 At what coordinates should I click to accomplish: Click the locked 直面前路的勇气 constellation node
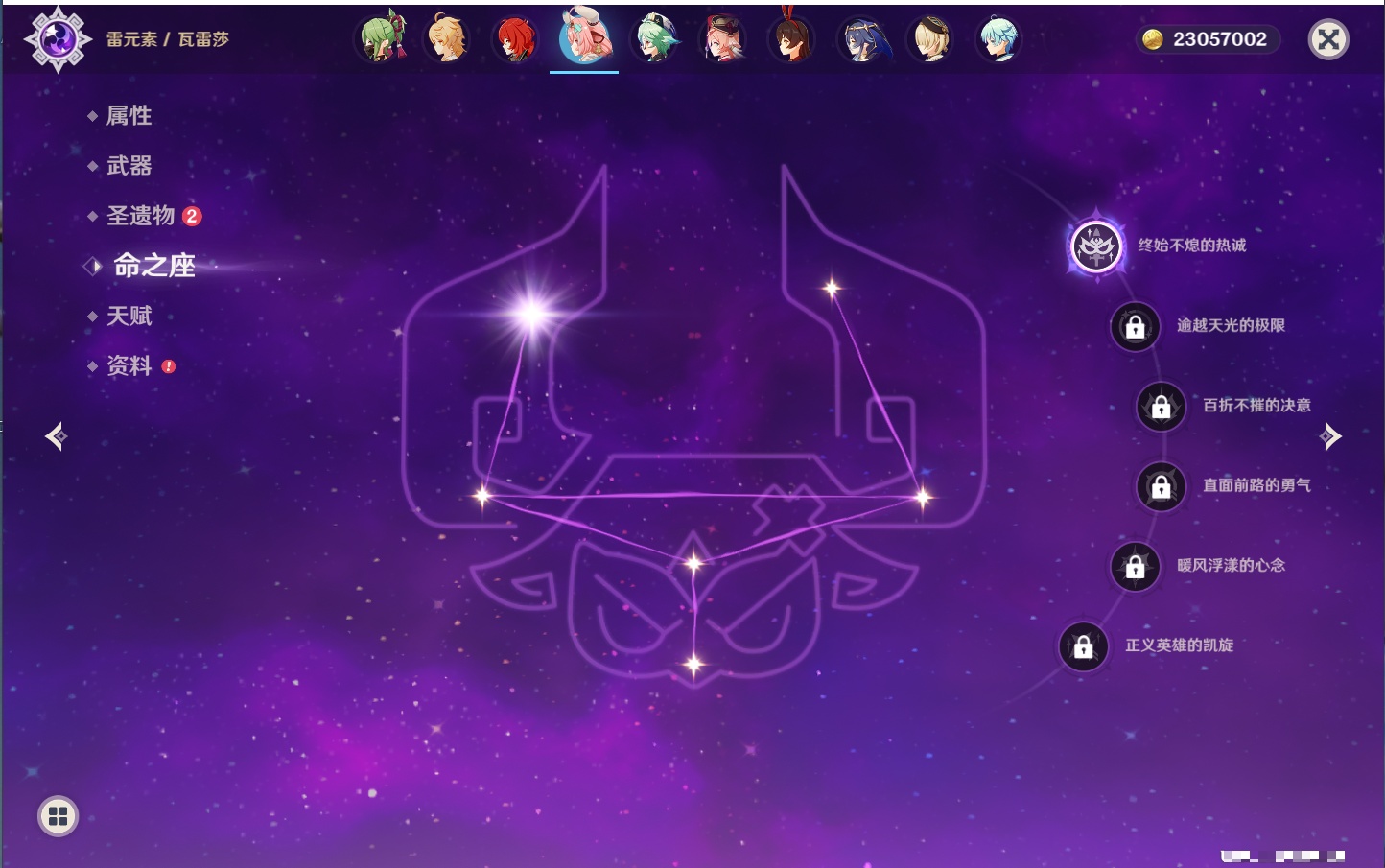click(x=1162, y=487)
